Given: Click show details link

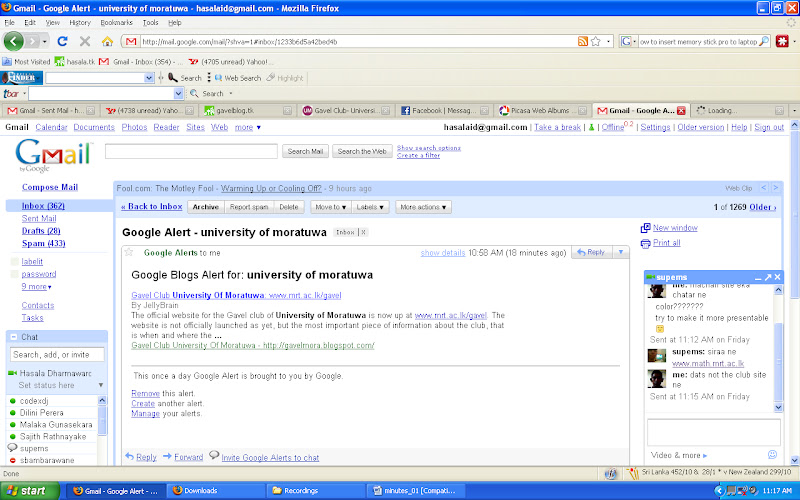Looking at the screenshot, I should tap(443, 253).
